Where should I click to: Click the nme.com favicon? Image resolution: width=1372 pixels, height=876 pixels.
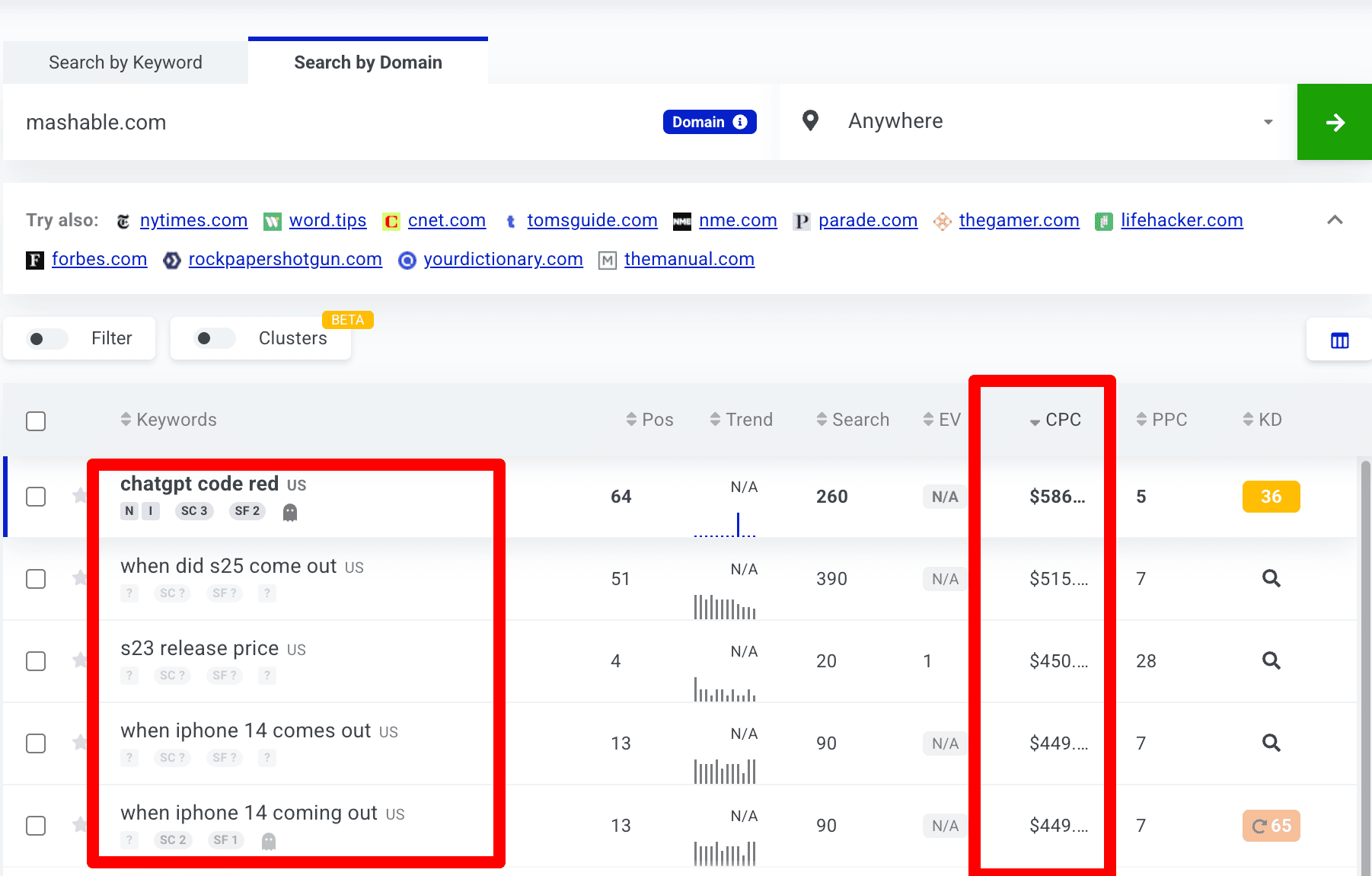coord(682,222)
